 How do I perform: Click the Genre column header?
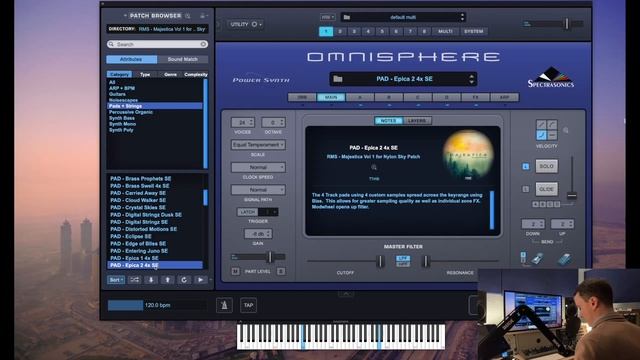(170, 74)
